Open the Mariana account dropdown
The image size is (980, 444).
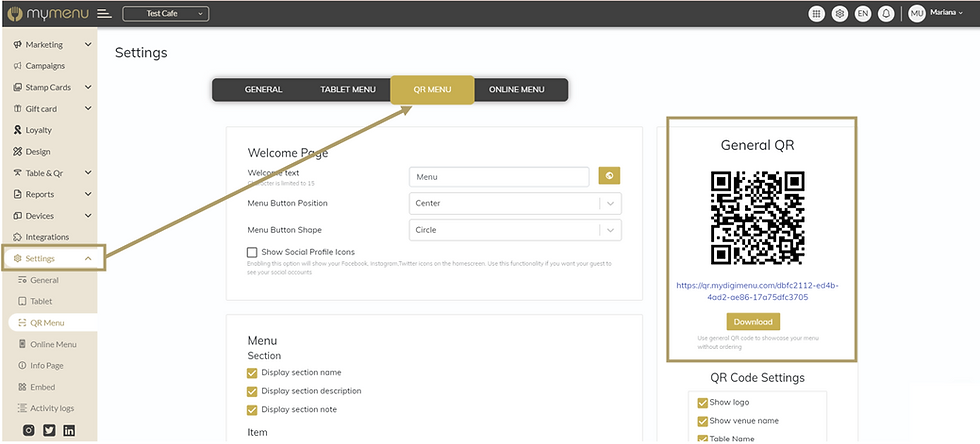tap(946, 13)
